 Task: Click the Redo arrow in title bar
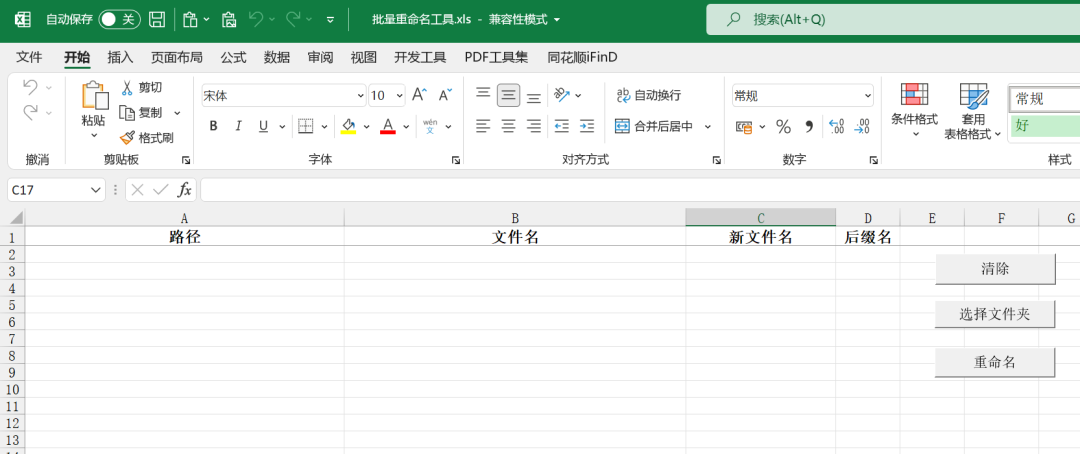tap(293, 19)
